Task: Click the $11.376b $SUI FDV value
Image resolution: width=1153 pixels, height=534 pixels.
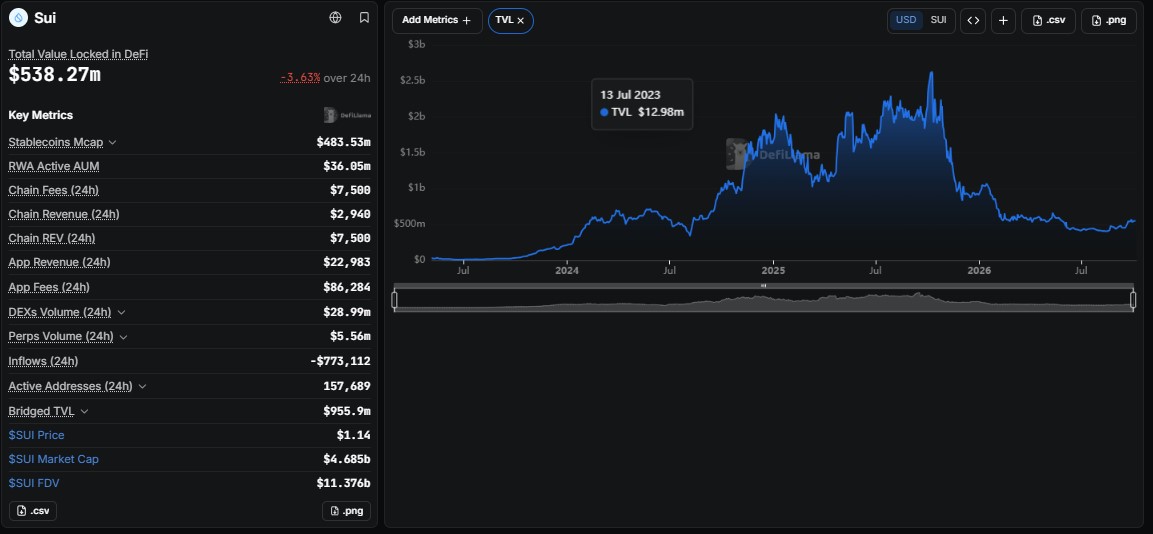Action: point(343,483)
